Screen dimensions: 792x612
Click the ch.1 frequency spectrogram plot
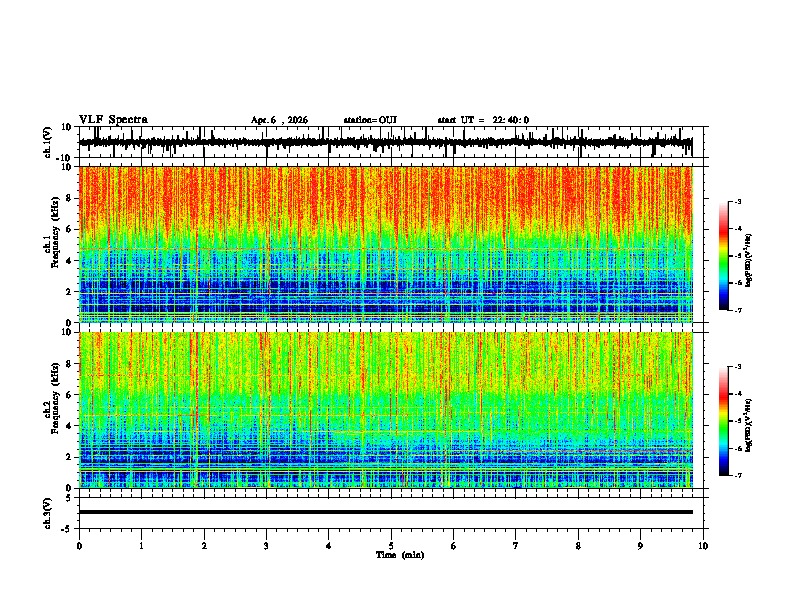tap(391, 244)
